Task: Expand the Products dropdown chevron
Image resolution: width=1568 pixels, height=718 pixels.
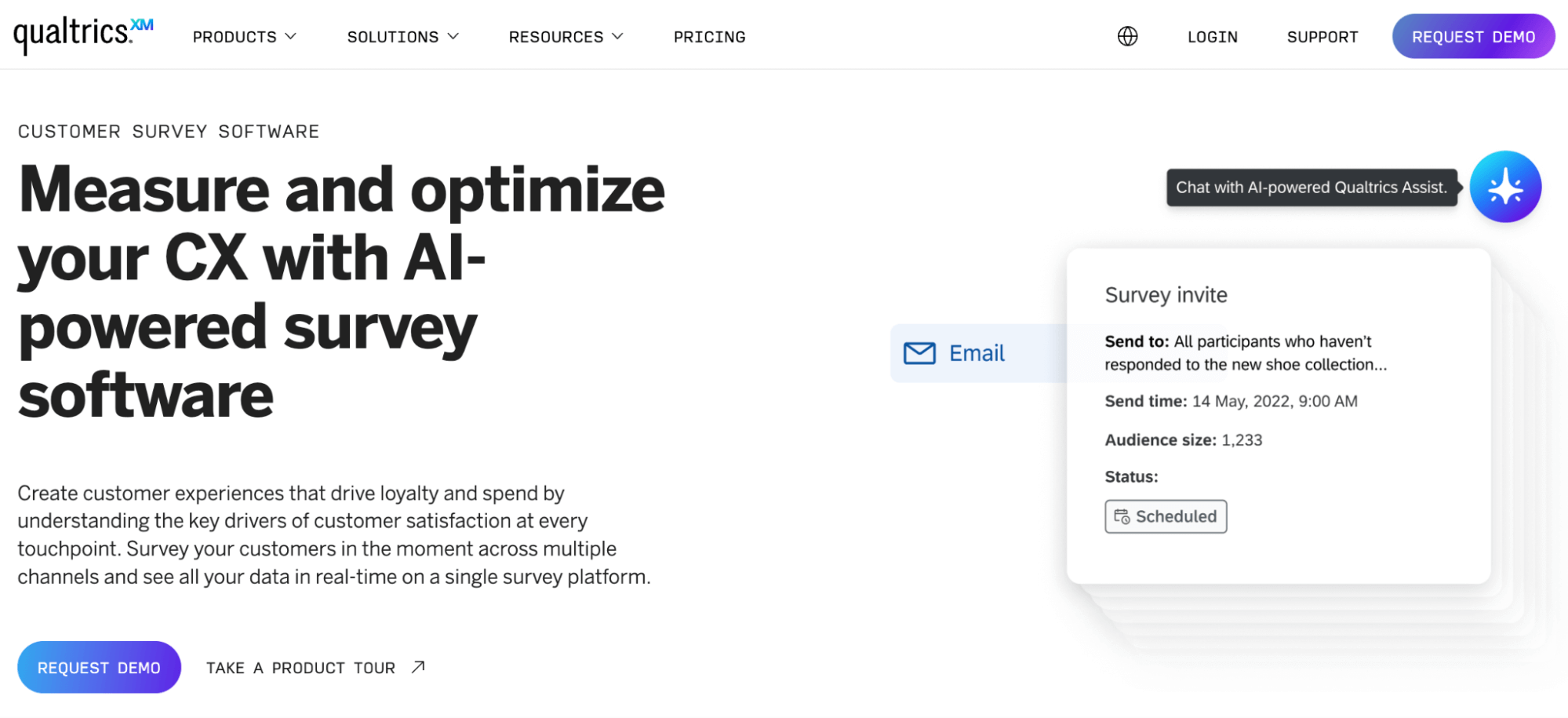Action: [290, 37]
